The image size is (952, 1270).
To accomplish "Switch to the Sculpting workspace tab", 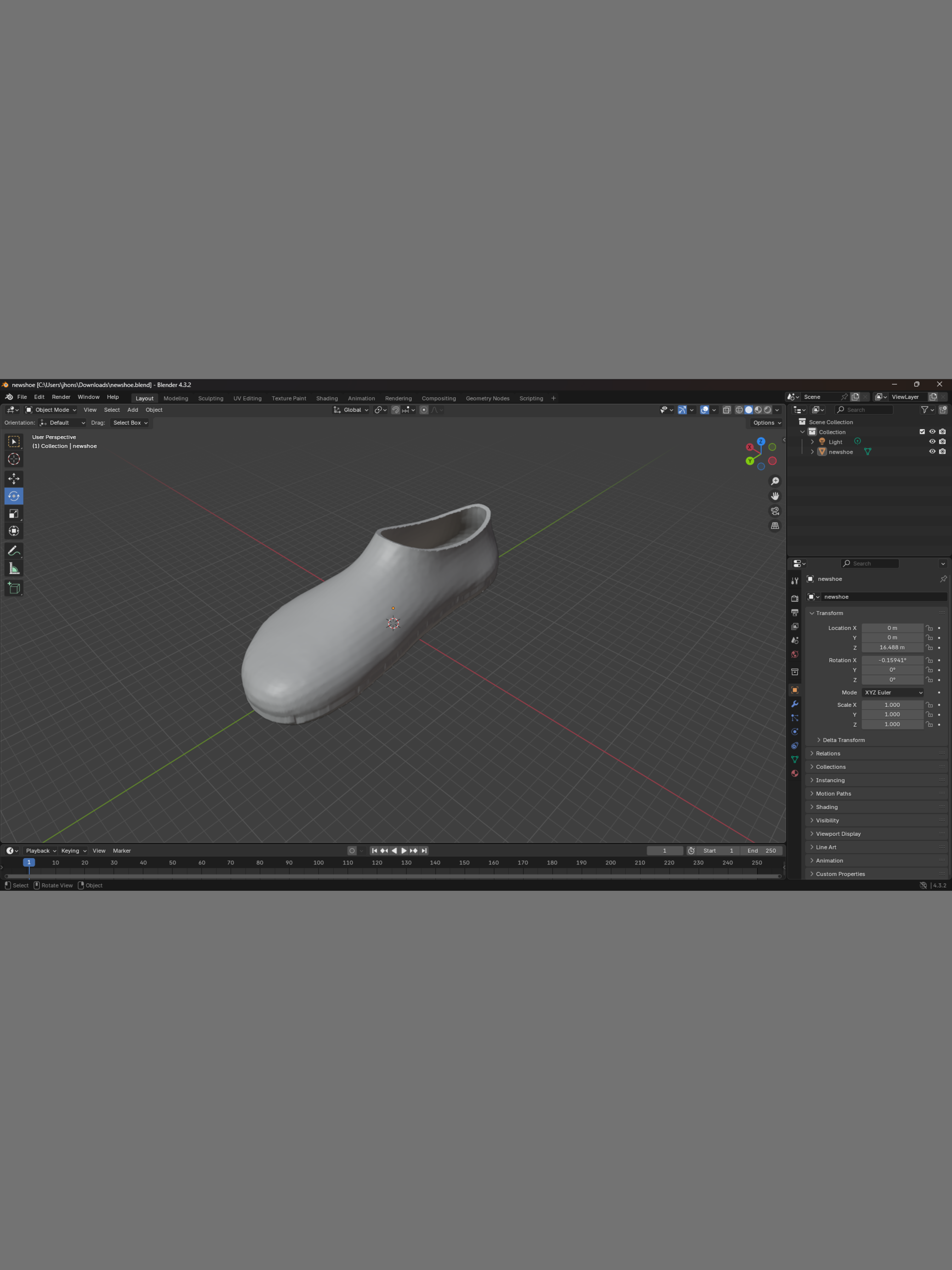I will pyautogui.click(x=211, y=398).
